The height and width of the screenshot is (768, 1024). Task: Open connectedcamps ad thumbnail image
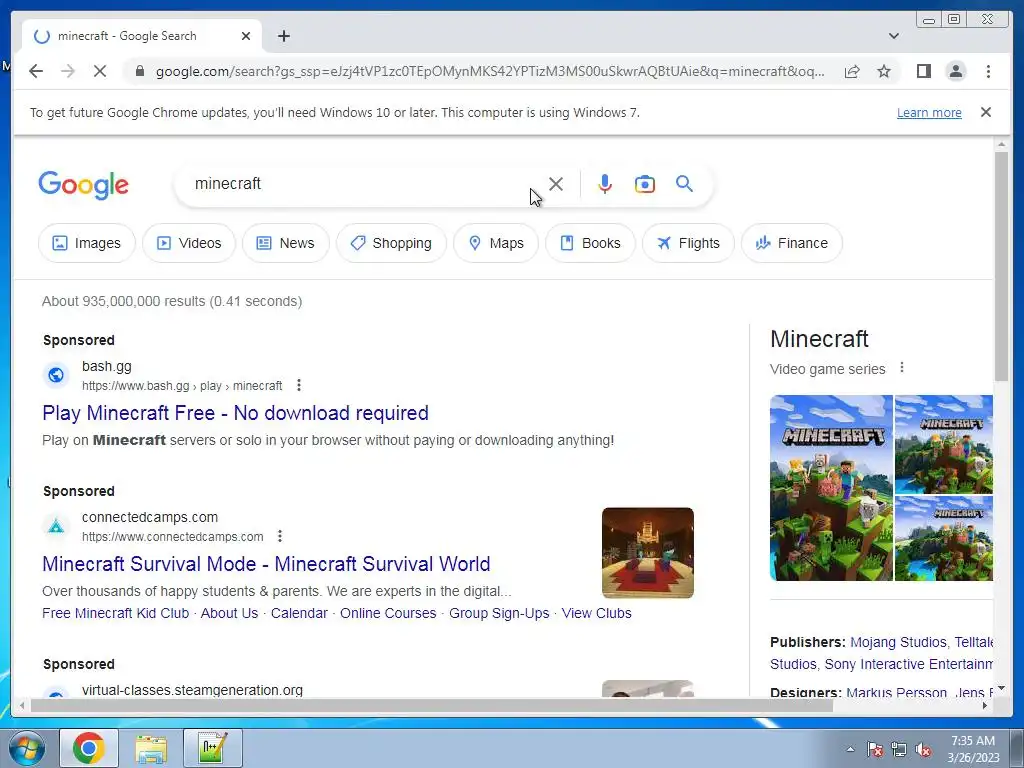648,552
